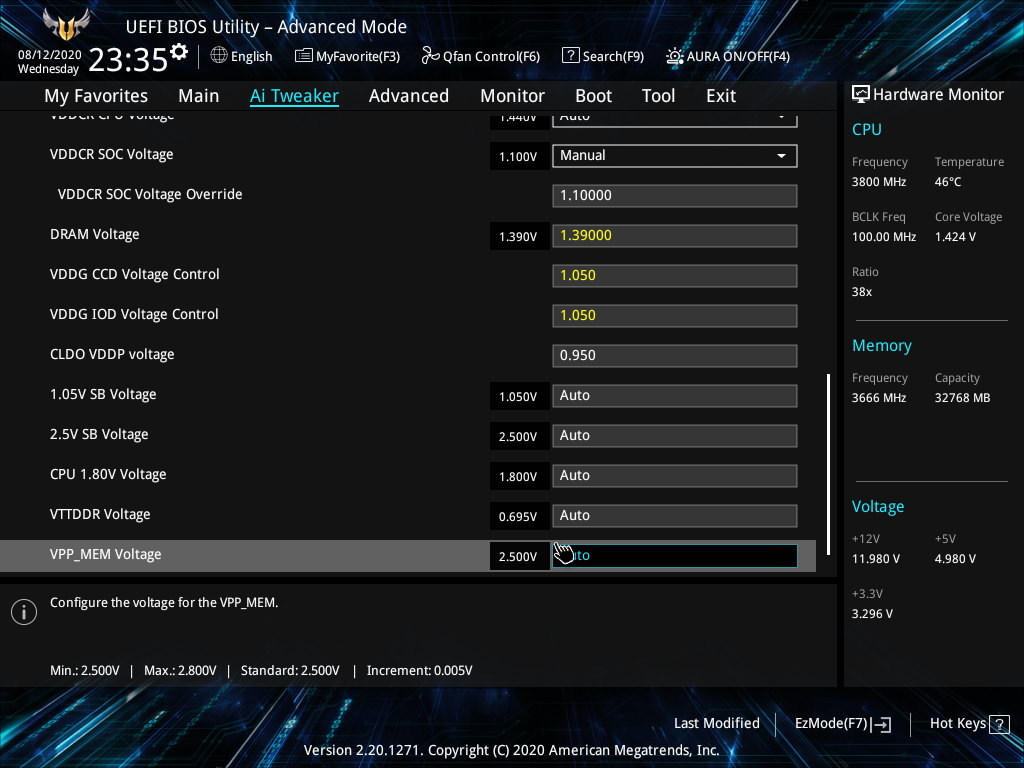This screenshot has width=1024, height=768.
Task: Click the settings list scrollbar
Action: pyautogui.click(x=829, y=464)
